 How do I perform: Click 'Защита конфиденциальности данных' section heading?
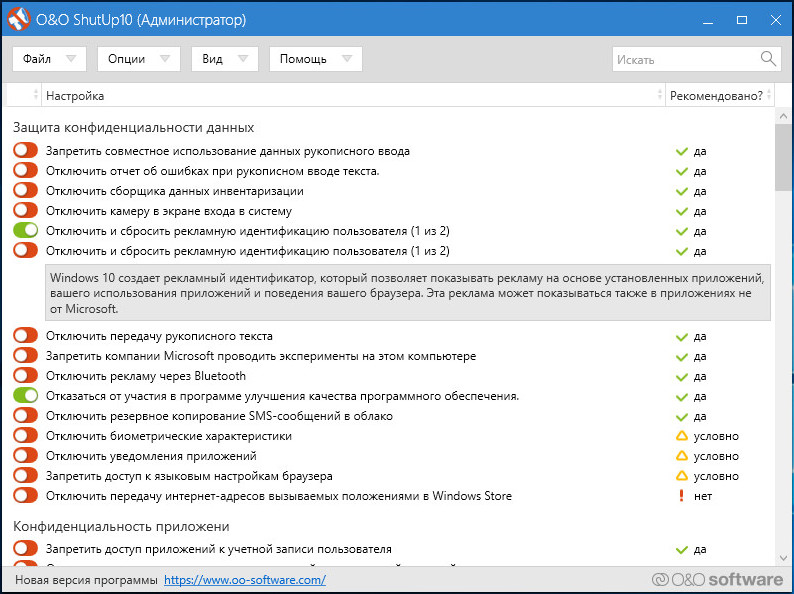[x=134, y=127]
